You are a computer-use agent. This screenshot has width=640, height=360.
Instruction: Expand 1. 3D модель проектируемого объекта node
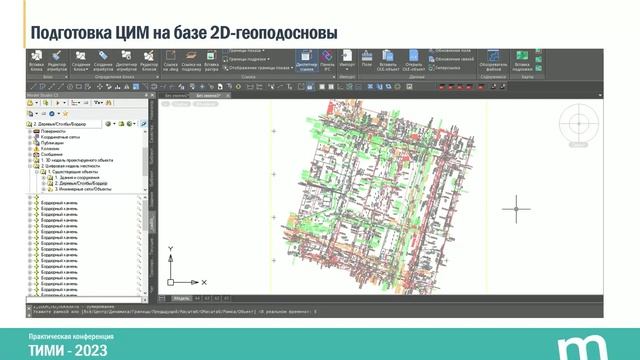pos(30,160)
